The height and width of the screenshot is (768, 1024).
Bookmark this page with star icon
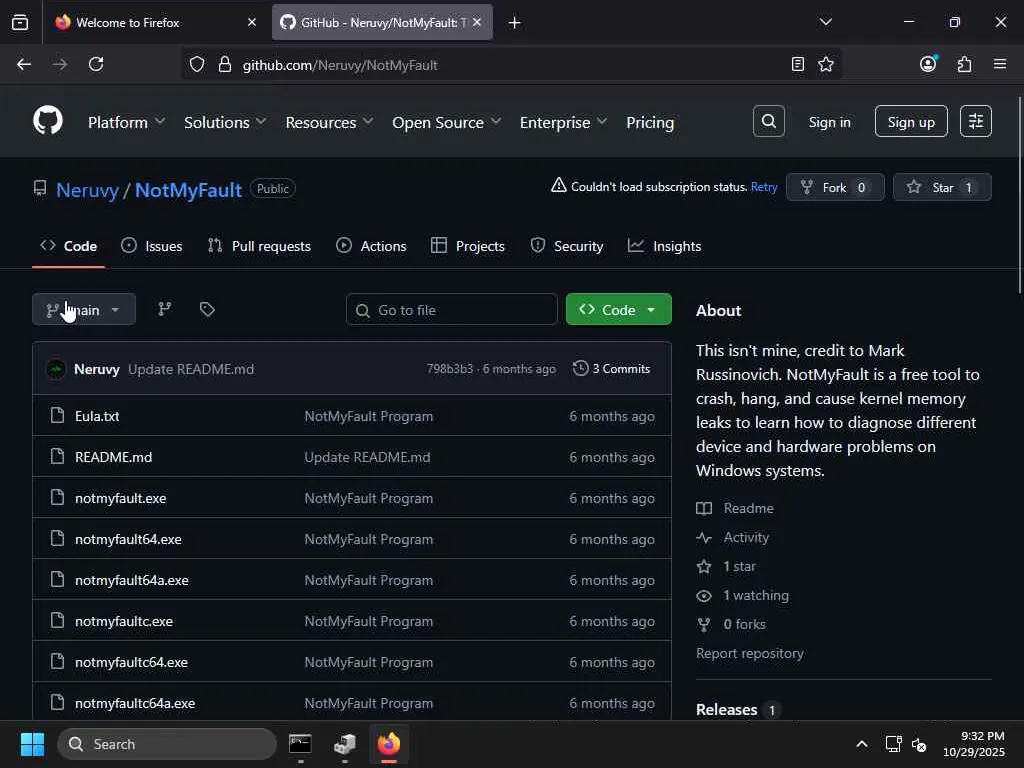[x=826, y=64]
